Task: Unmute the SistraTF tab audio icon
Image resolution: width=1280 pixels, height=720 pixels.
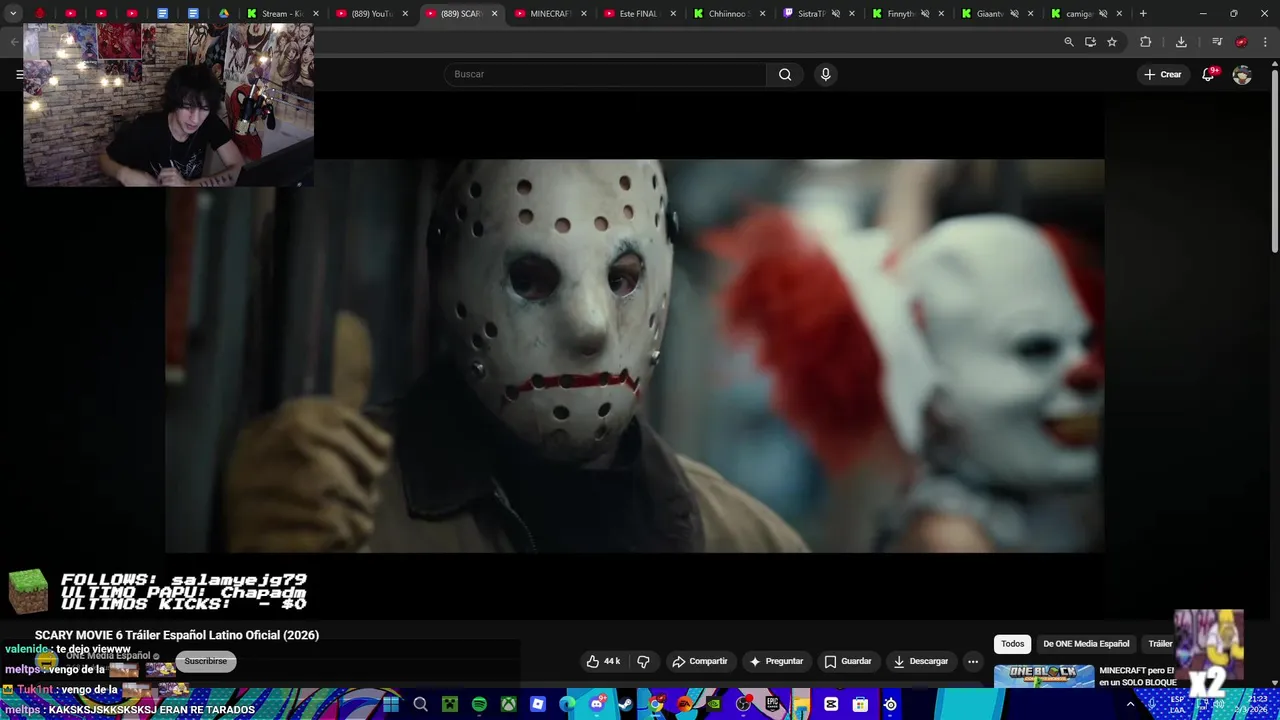Action: coord(836,14)
